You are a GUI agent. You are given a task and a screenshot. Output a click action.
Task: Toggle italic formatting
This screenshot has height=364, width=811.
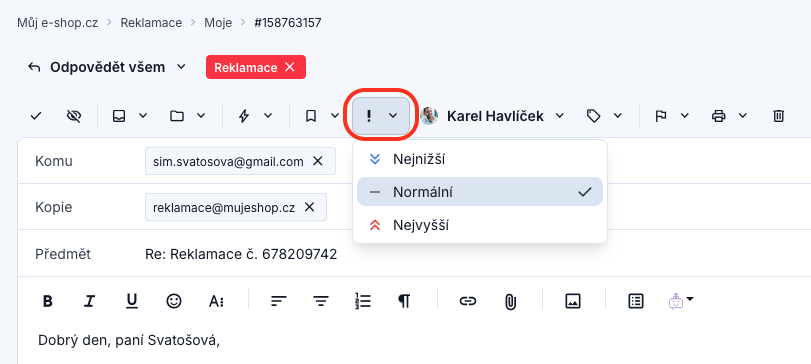pos(90,301)
